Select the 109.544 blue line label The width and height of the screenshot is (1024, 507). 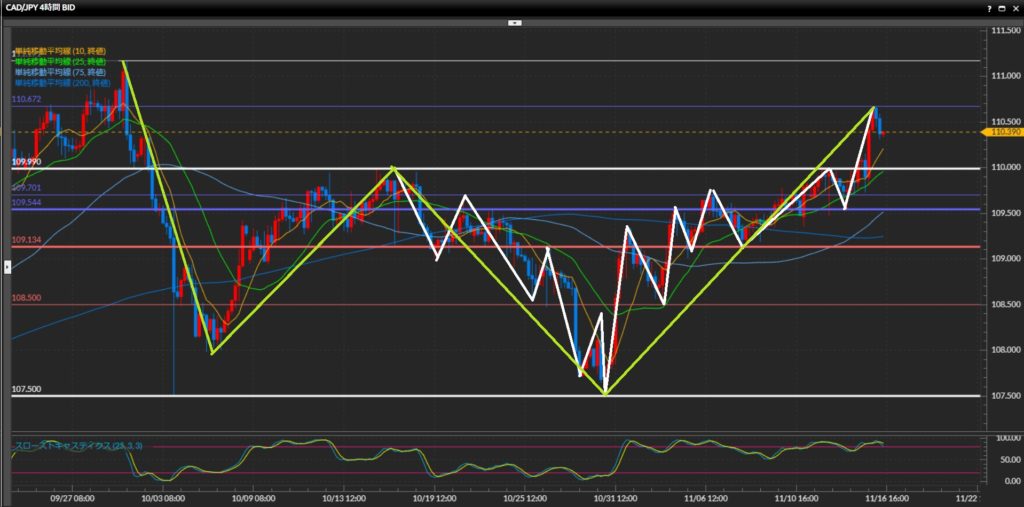[26, 202]
